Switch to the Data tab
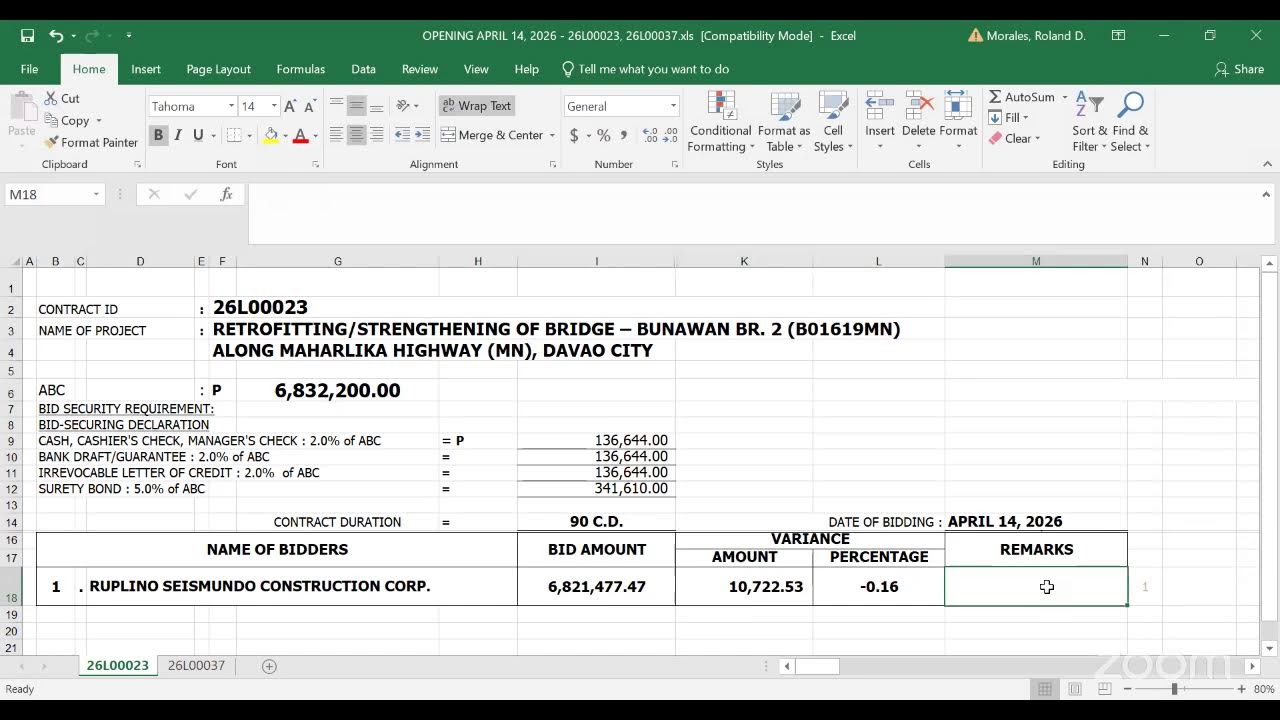 (x=363, y=69)
